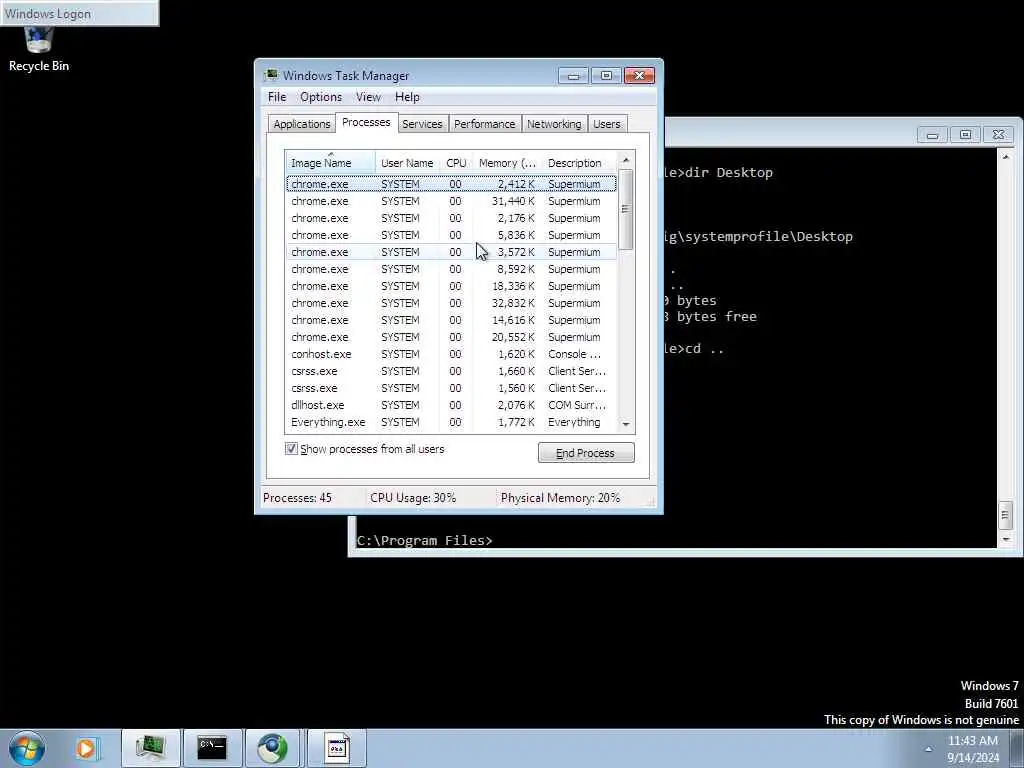Click Command Prompt scroll down arrow
The width and height of the screenshot is (1024, 768).
[1006, 539]
